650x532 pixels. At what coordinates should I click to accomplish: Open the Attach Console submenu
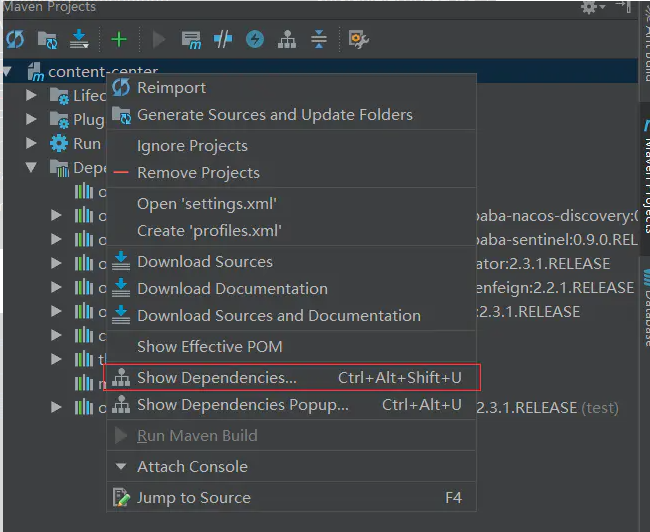(x=291, y=466)
